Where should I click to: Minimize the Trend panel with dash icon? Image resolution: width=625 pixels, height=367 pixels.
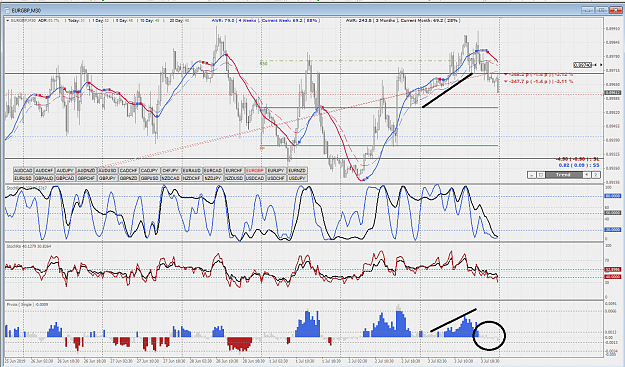[x=531, y=175]
